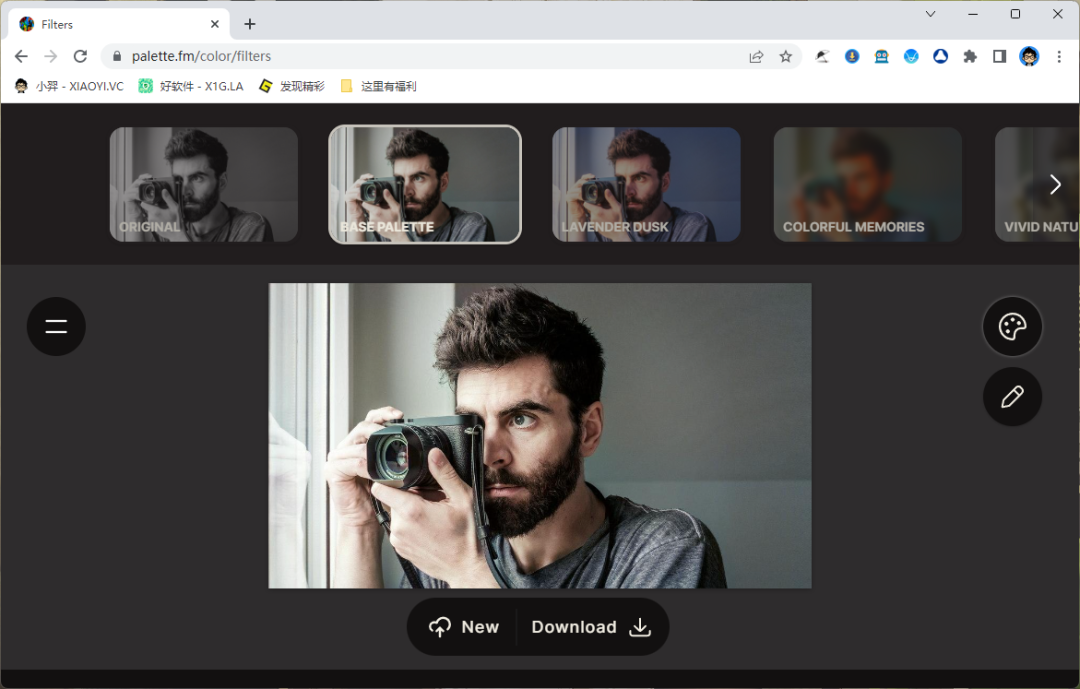
Task: Click the address bar URL
Action: [x=400, y=56]
